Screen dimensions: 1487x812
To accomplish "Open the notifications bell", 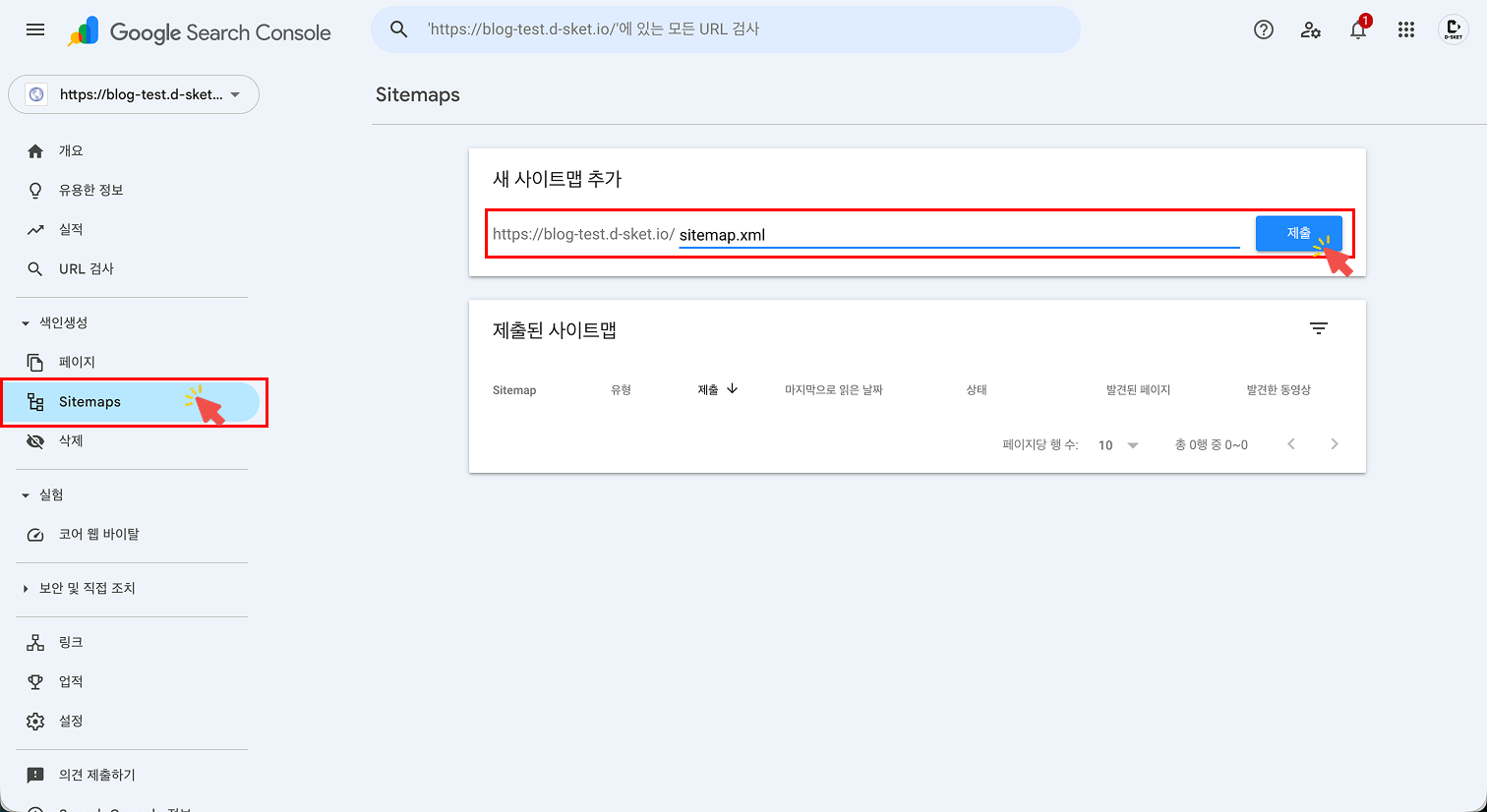I will pos(1358,29).
